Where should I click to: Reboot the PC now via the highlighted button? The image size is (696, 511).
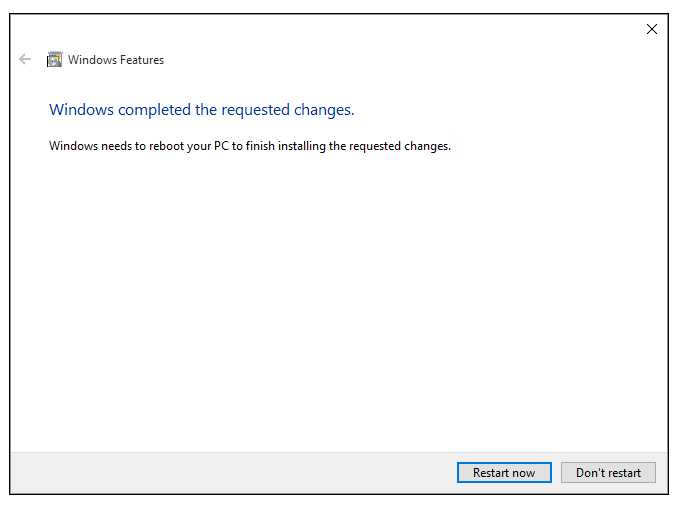coord(504,472)
